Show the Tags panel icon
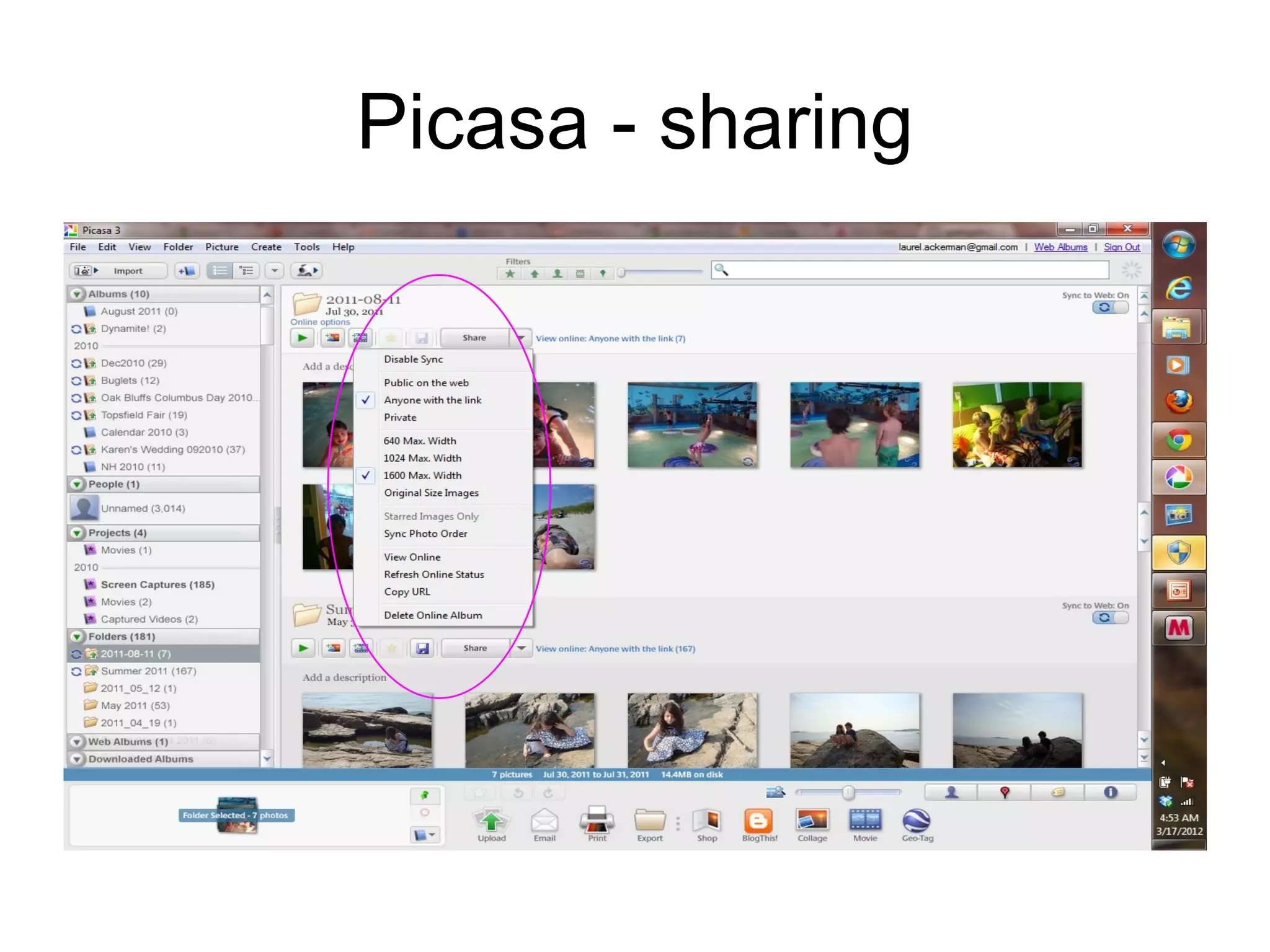The image size is (1270, 952). (x=1058, y=793)
